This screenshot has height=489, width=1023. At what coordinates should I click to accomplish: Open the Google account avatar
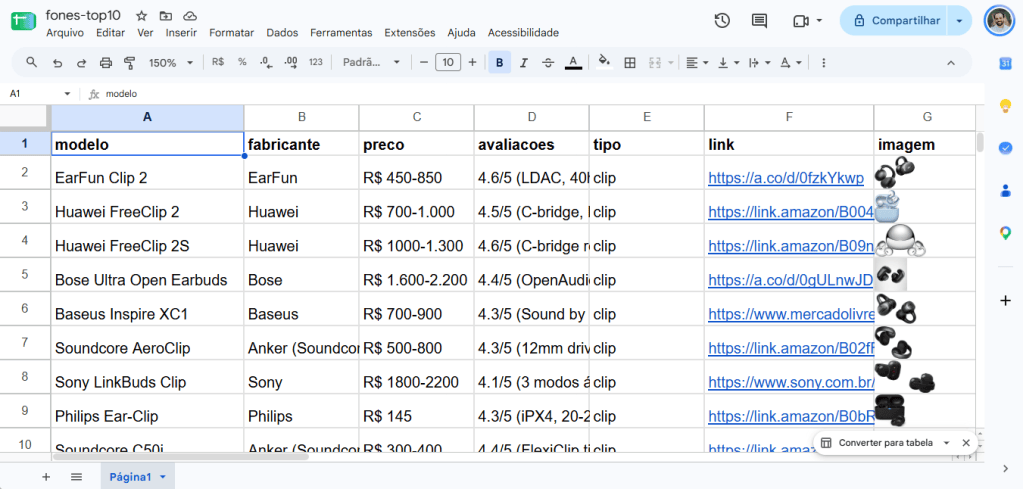[998, 21]
